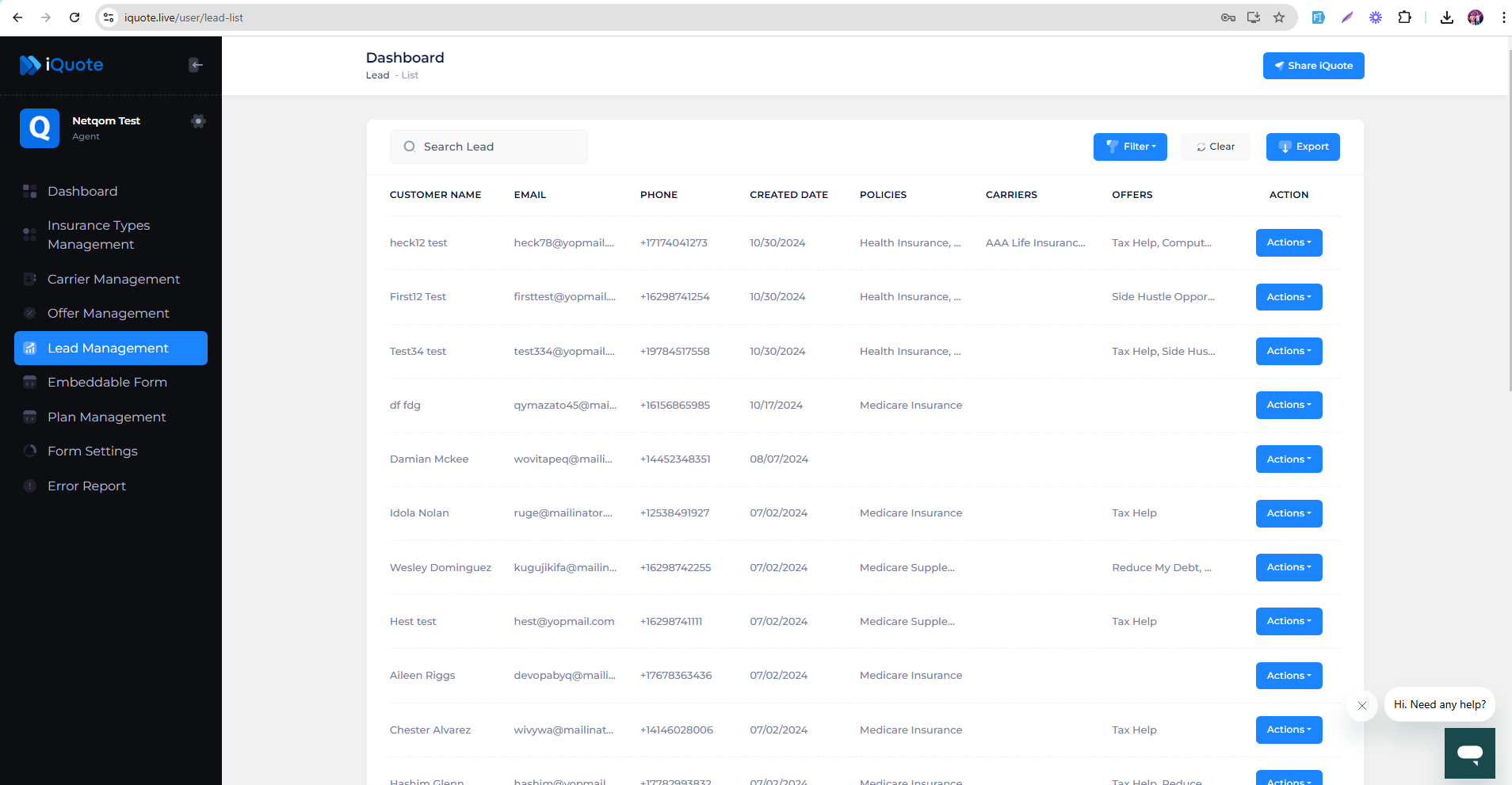Open Offer Management page
Image resolution: width=1512 pixels, height=785 pixels.
pos(111,313)
